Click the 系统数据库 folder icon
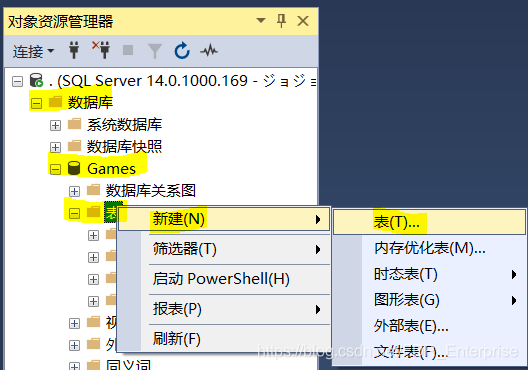528x370 pixels. point(74,124)
